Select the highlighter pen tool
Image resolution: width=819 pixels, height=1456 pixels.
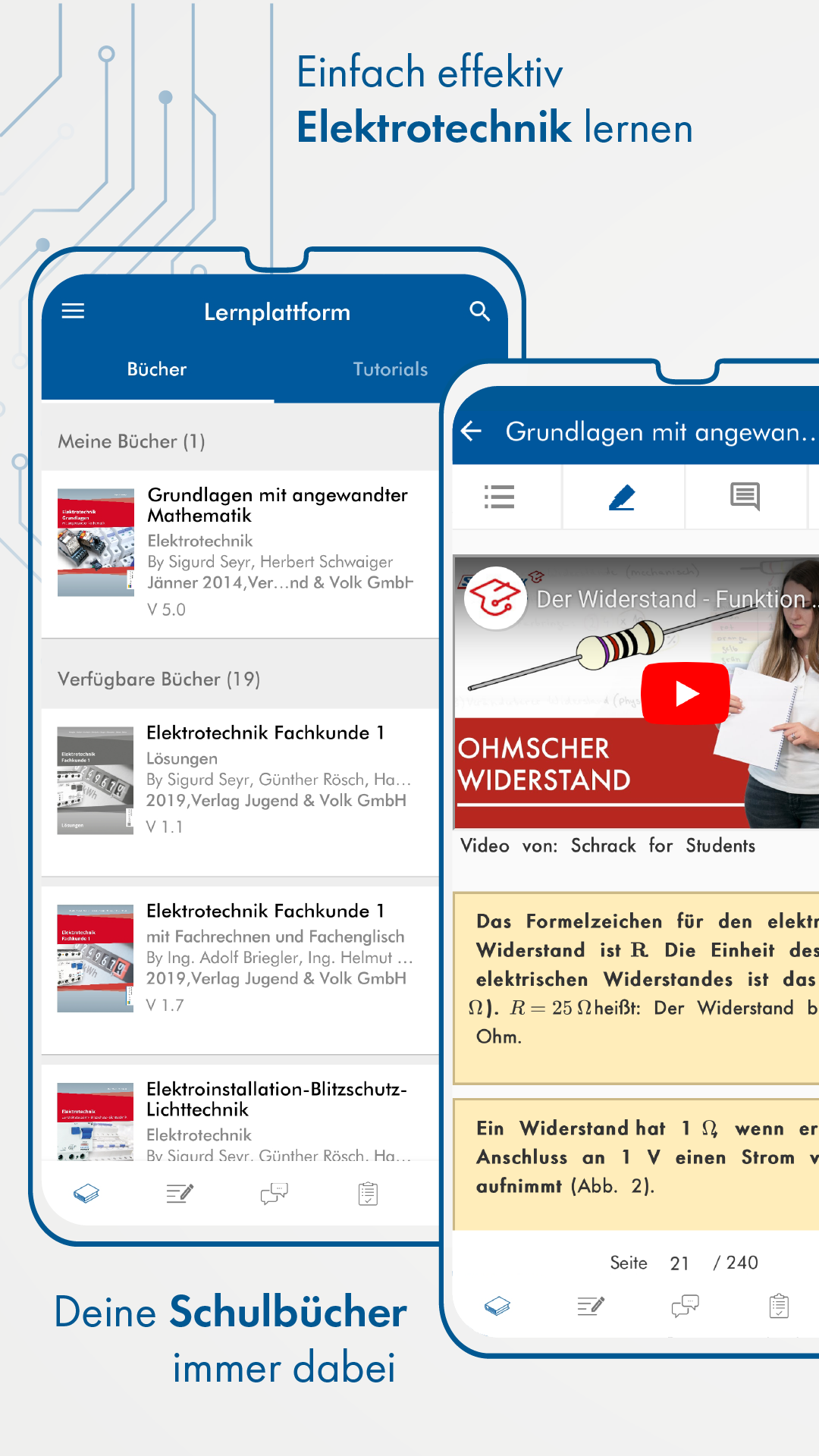point(622,497)
